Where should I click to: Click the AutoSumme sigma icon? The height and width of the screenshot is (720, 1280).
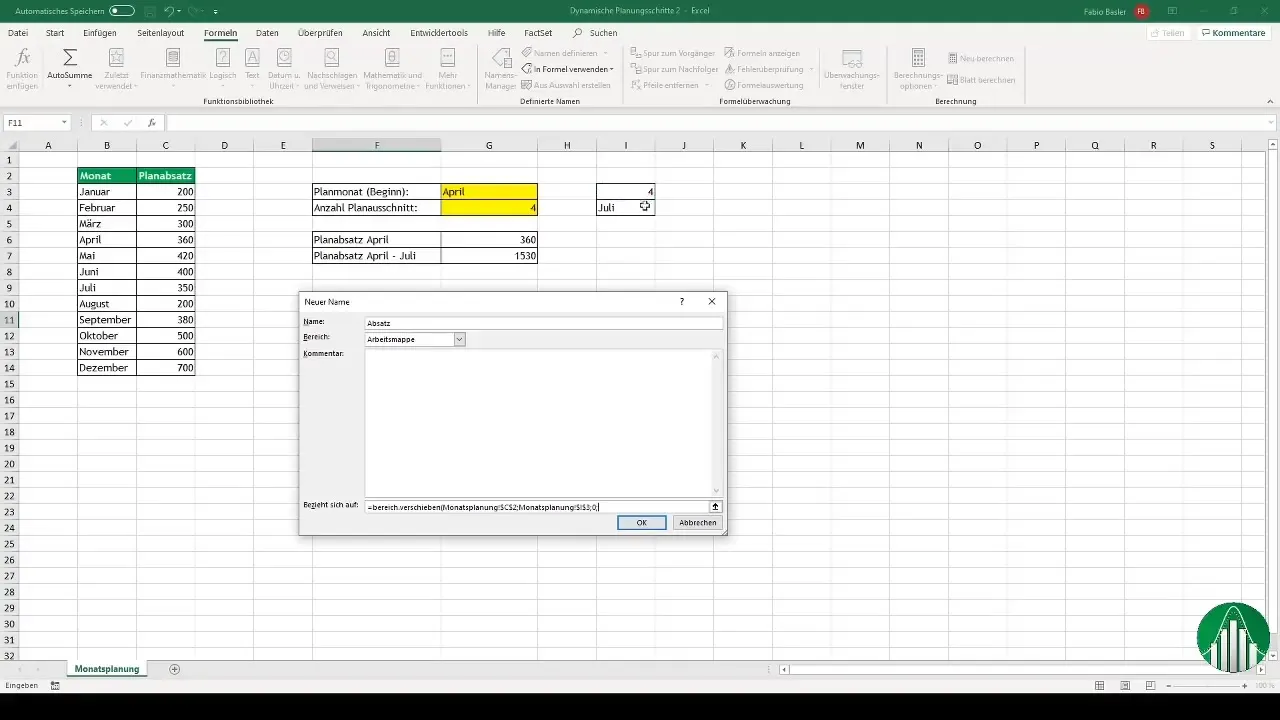(x=70, y=58)
